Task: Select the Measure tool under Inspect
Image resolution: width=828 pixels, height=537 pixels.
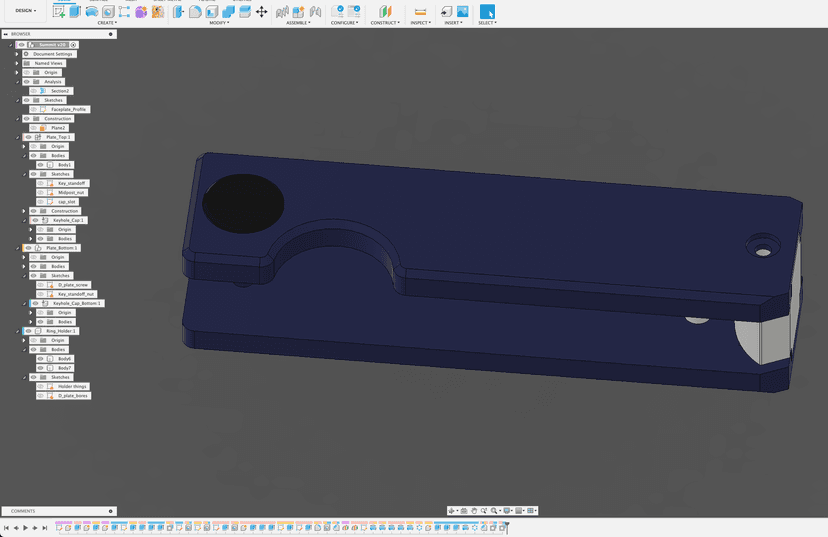Action: click(420, 11)
